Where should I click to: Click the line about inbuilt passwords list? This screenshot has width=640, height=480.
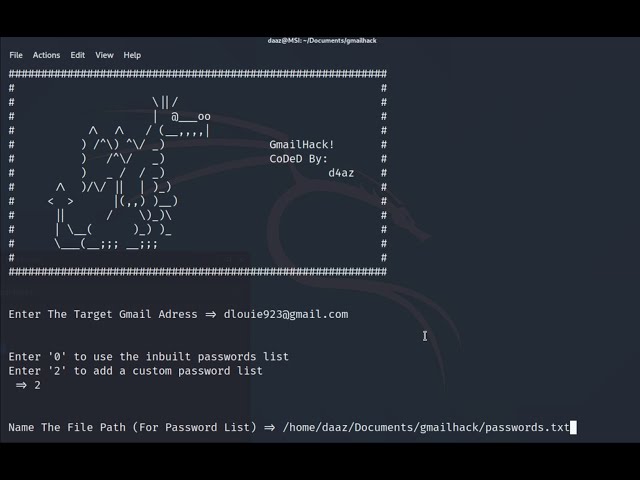149,357
